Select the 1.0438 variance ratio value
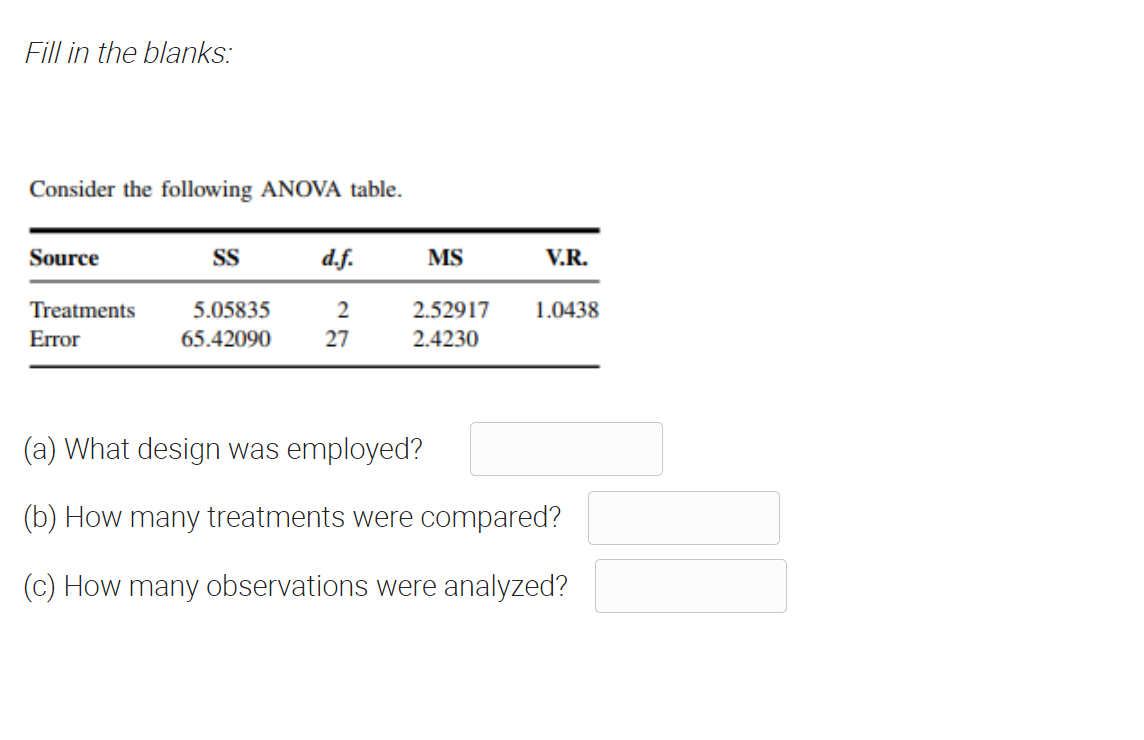 pos(567,310)
